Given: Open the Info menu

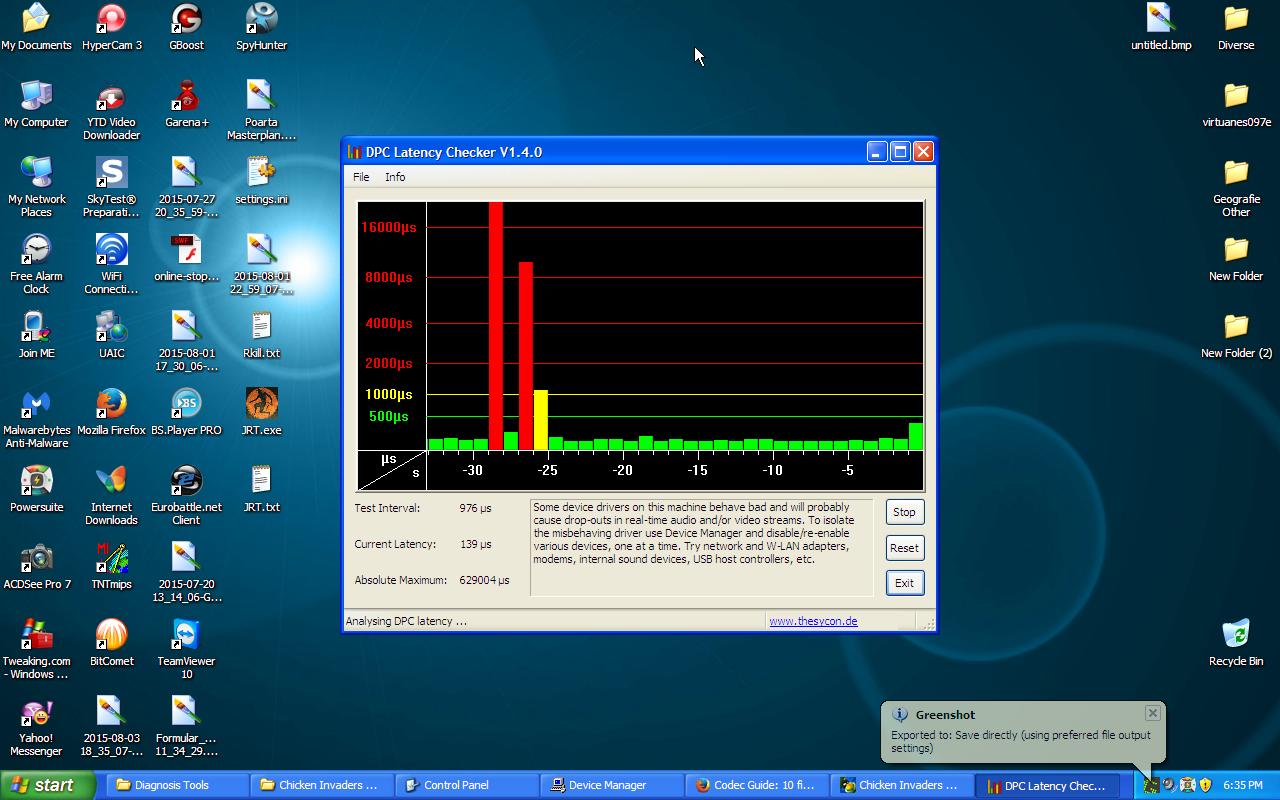Looking at the screenshot, I should pyautogui.click(x=395, y=177).
